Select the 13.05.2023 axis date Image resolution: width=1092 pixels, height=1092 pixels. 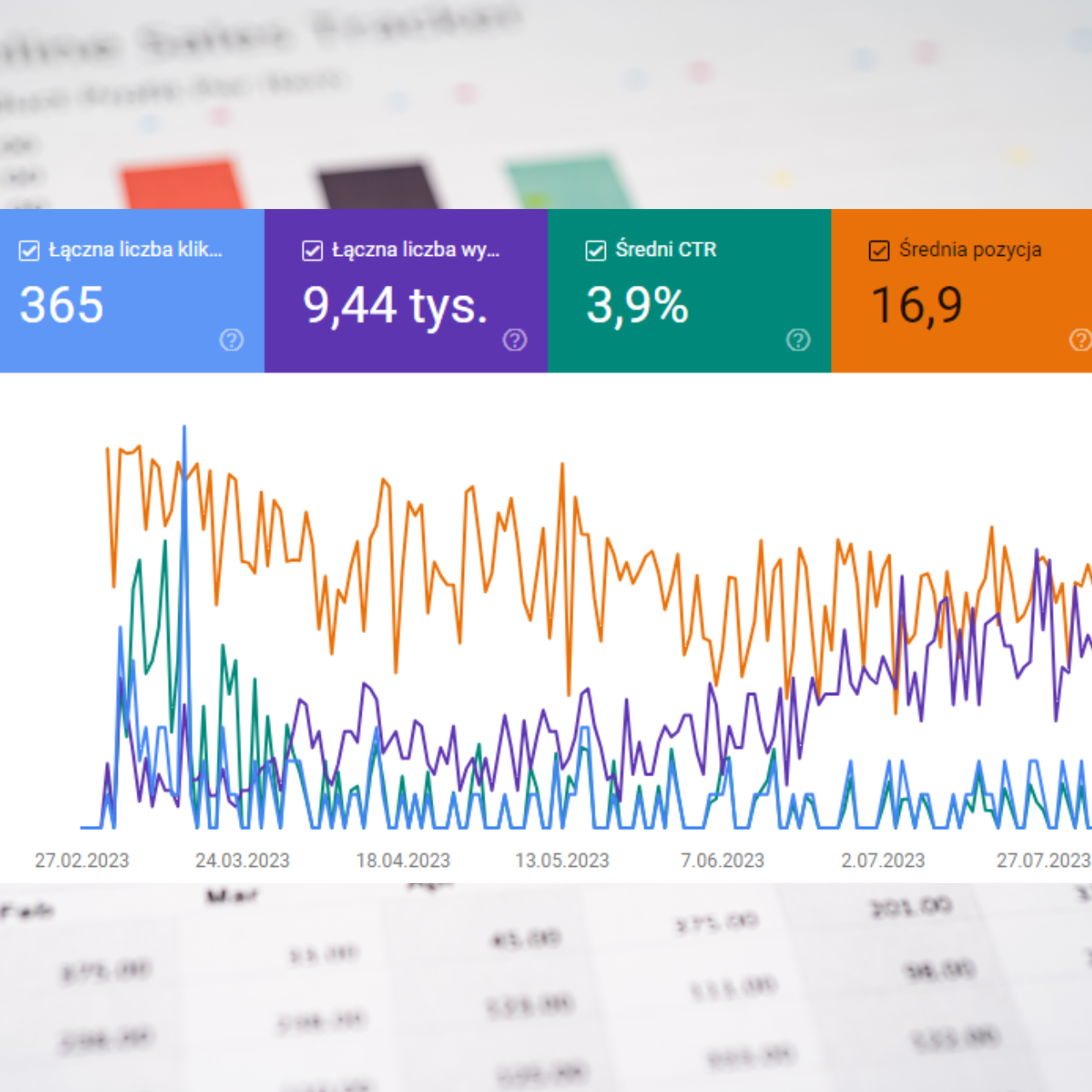(x=562, y=860)
